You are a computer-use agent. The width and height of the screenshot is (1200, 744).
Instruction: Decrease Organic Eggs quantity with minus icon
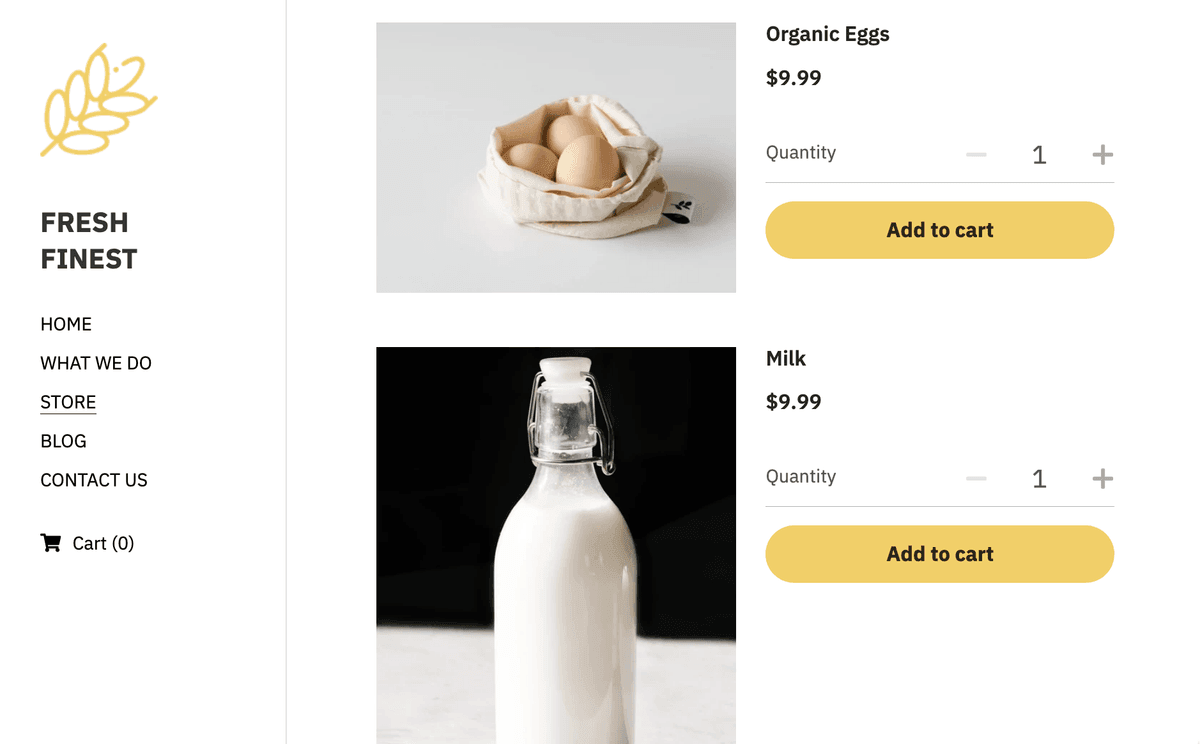[976, 155]
